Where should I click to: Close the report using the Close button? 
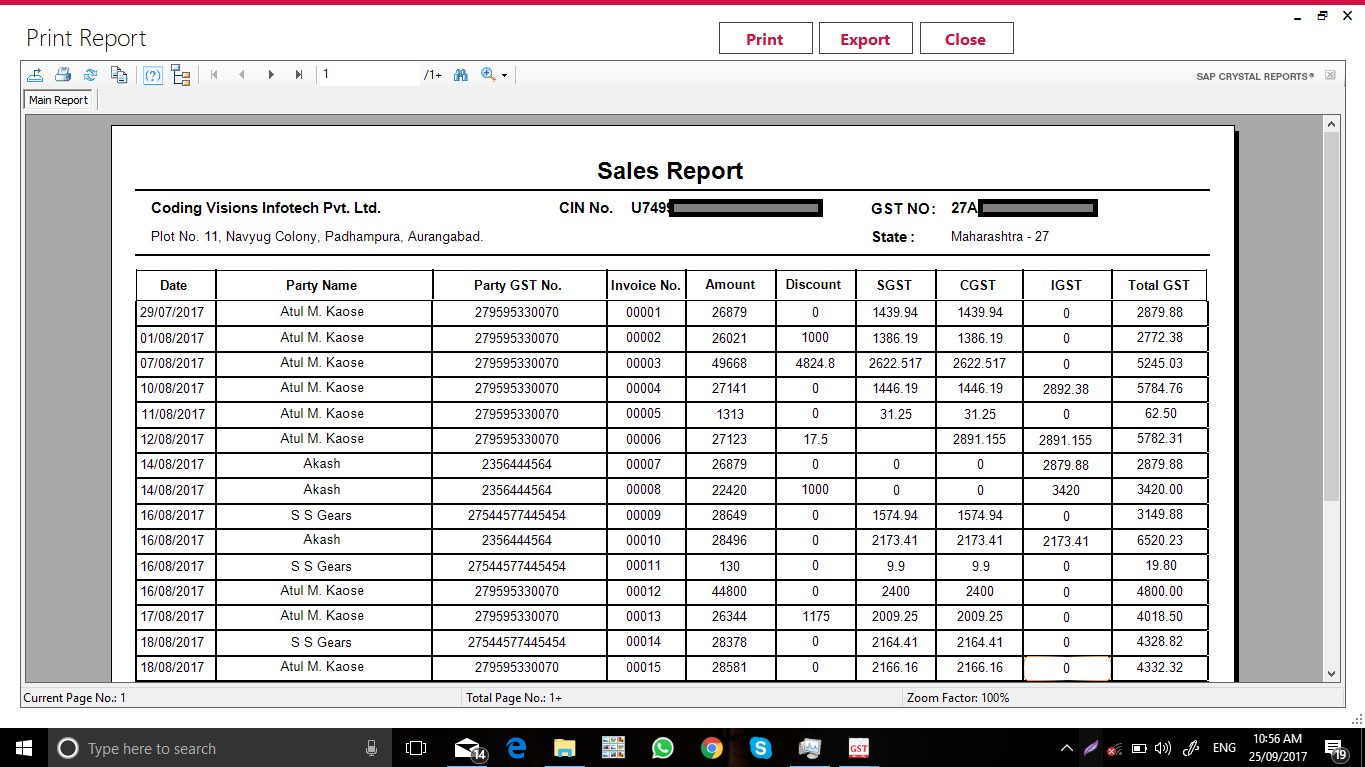[x=966, y=38]
